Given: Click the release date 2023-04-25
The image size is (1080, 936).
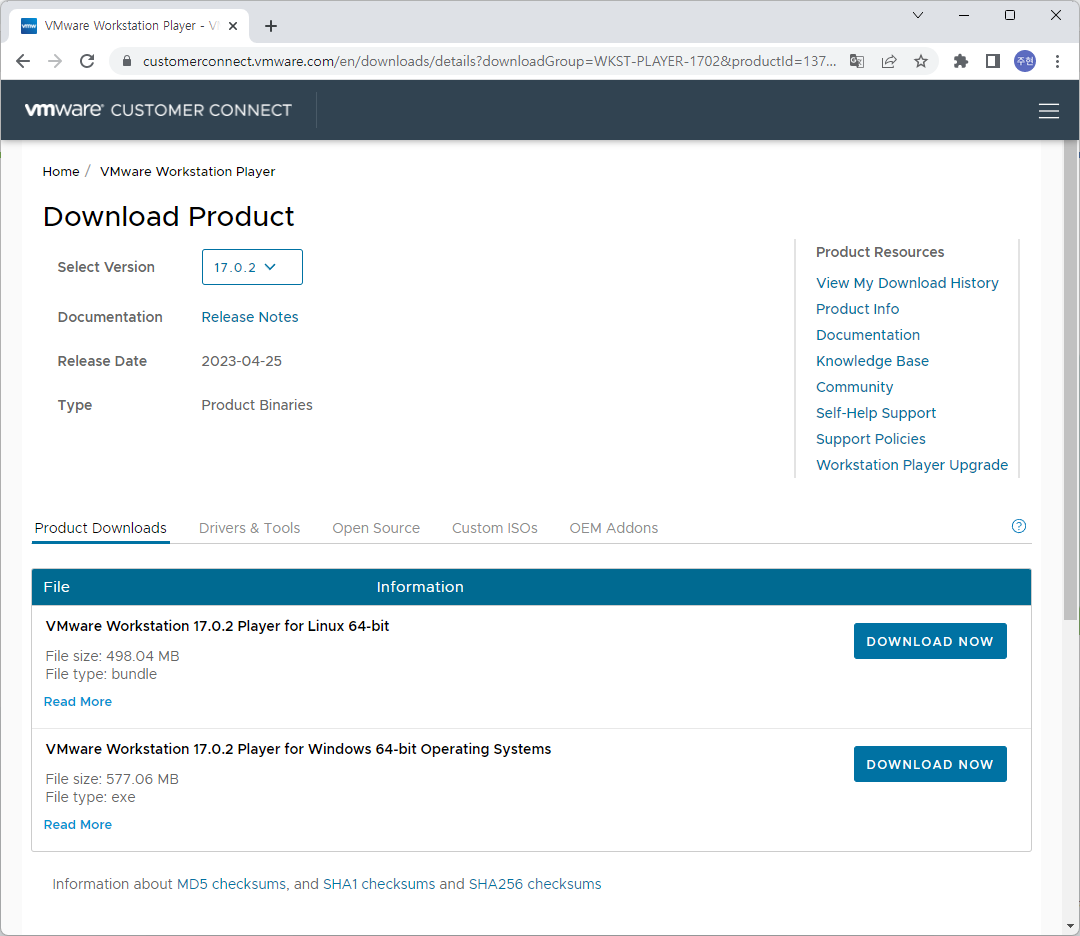Looking at the screenshot, I should [x=241, y=362].
